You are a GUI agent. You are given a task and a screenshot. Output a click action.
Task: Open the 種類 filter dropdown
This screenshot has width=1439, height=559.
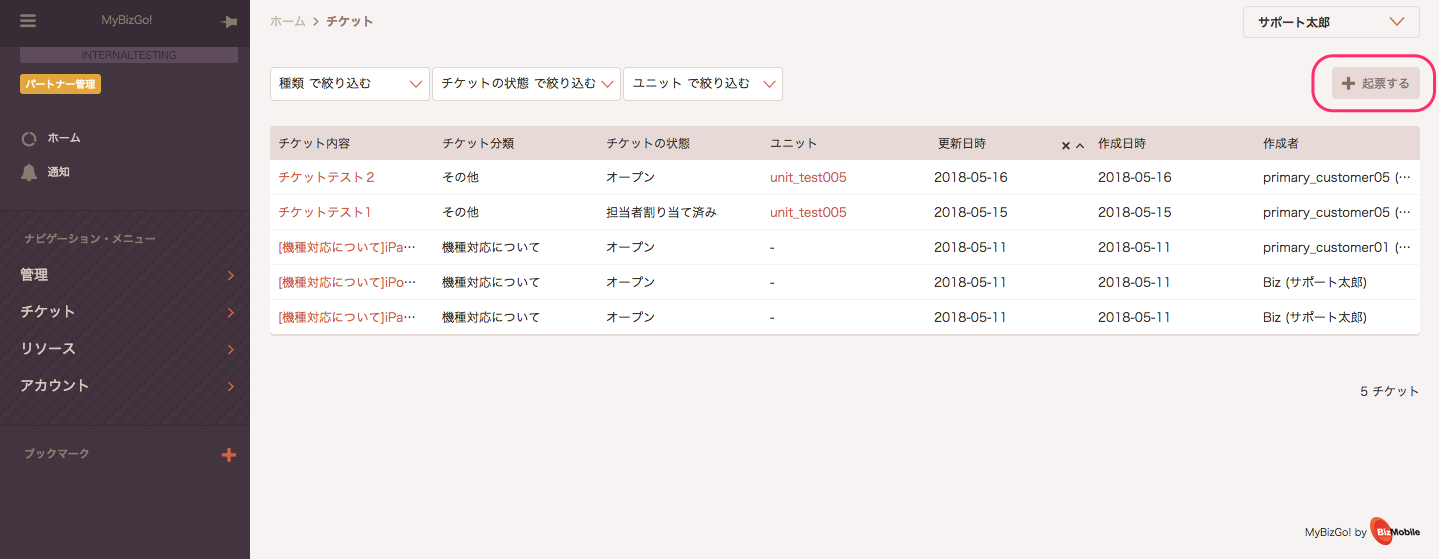350,84
